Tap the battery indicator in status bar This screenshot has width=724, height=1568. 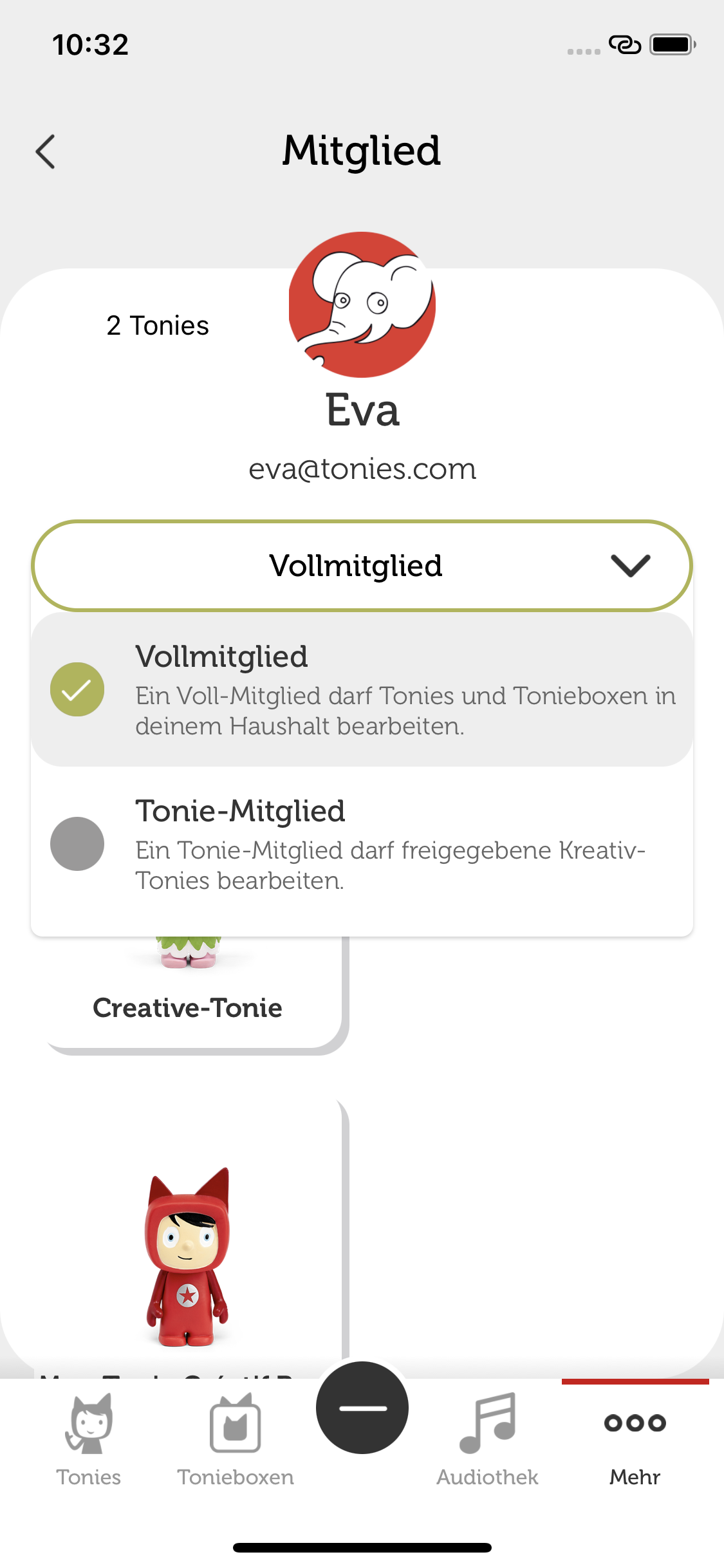[x=673, y=44]
